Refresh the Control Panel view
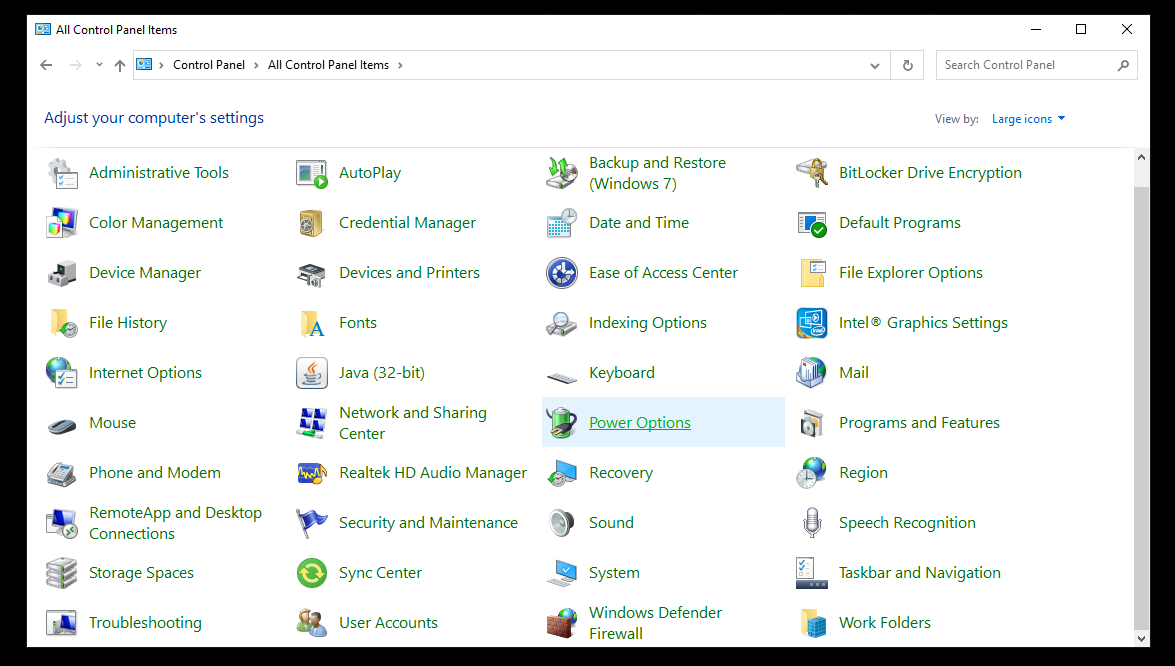The height and width of the screenshot is (666, 1175). [x=907, y=66]
